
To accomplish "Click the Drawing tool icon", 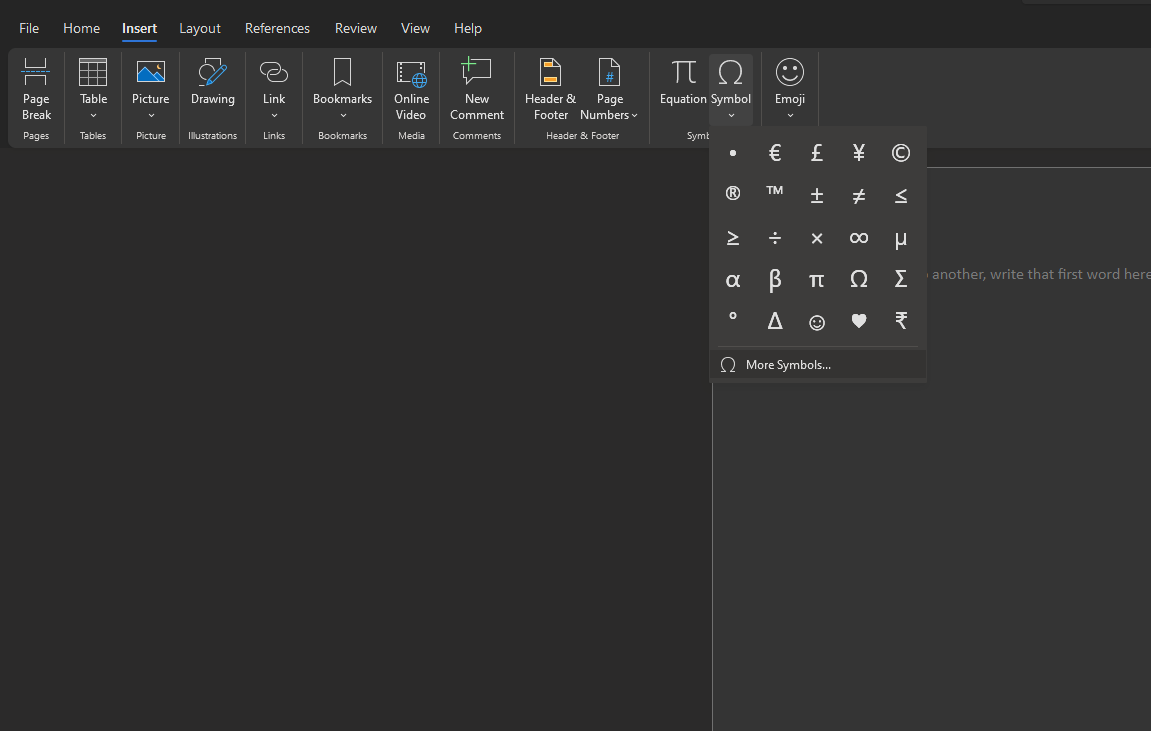I will 213,82.
